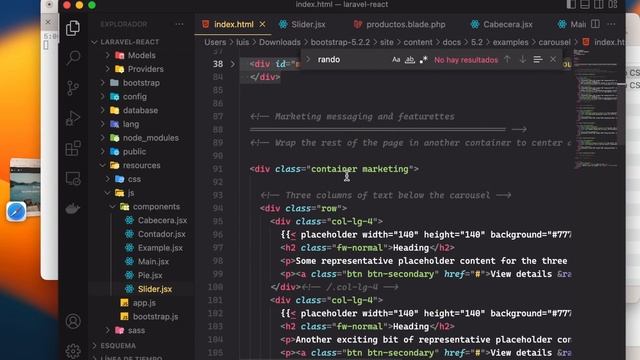The height and width of the screenshot is (360, 640).
Task: Split the editor to the right
Action: (x=596, y=24)
